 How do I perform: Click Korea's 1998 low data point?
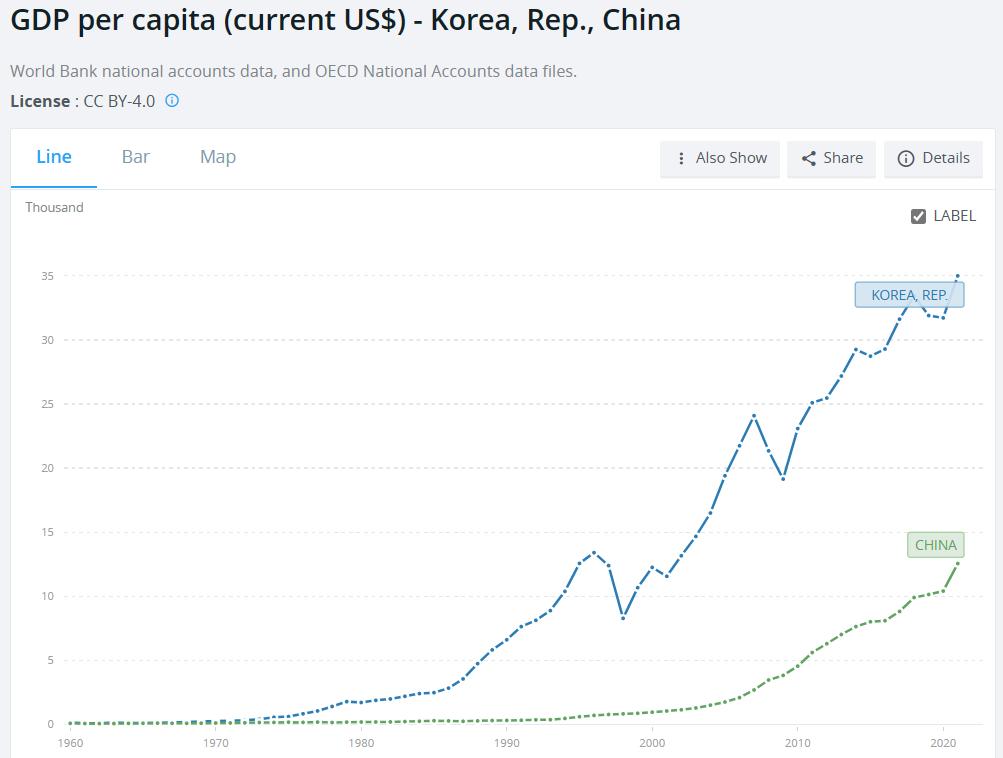pyautogui.click(x=623, y=618)
